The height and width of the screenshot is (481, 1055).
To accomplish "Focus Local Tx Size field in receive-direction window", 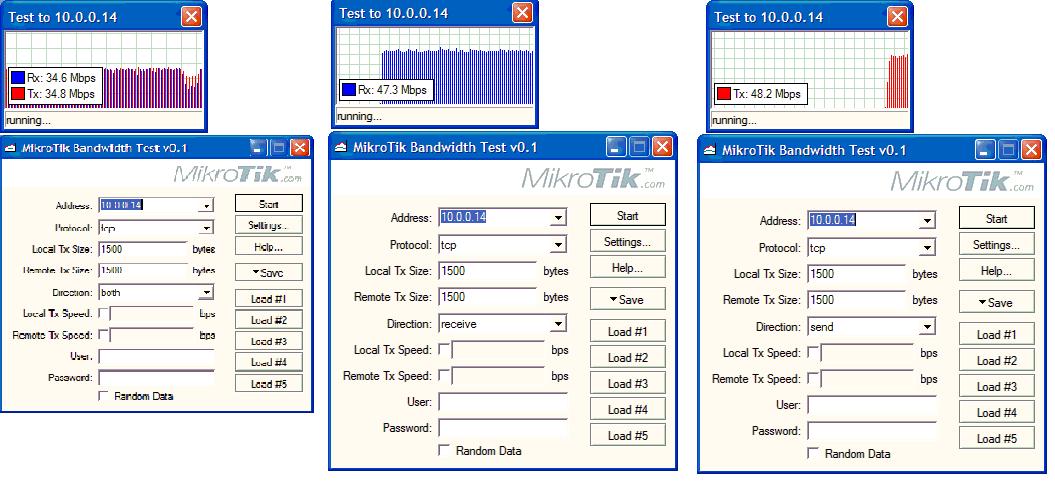I will tap(488, 271).
